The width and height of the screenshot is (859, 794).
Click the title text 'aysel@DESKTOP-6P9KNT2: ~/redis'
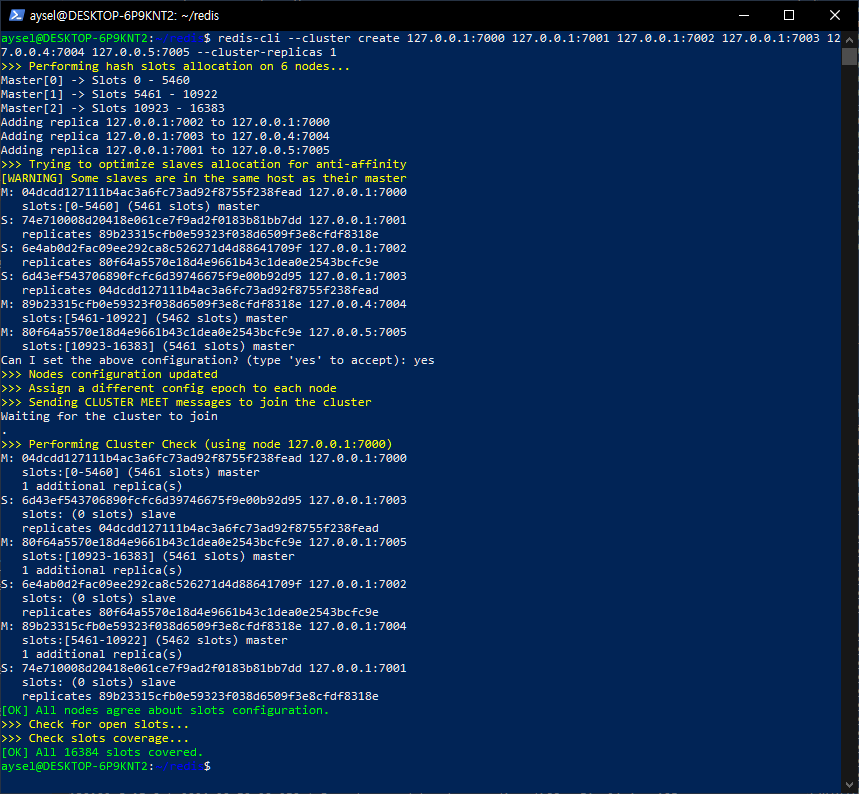click(124, 15)
